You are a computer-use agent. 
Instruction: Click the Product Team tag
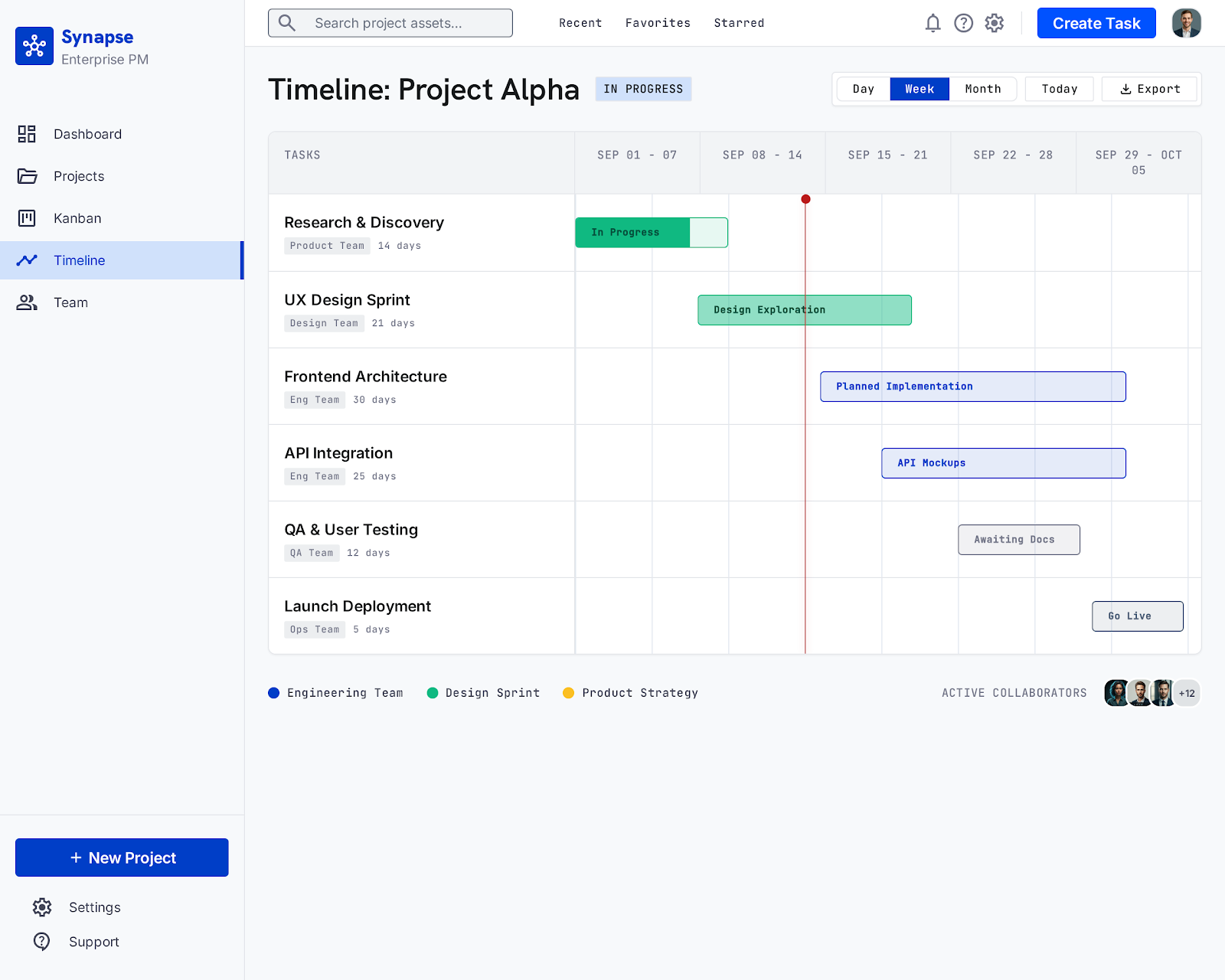point(327,246)
